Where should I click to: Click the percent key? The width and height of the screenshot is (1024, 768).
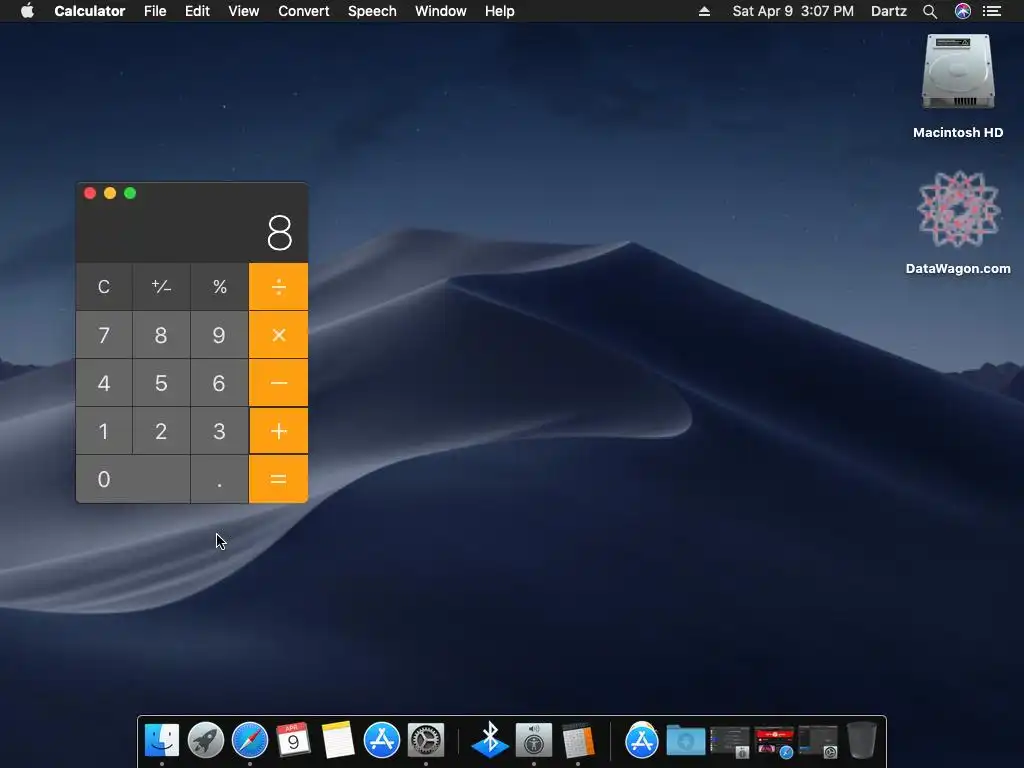[219, 287]
